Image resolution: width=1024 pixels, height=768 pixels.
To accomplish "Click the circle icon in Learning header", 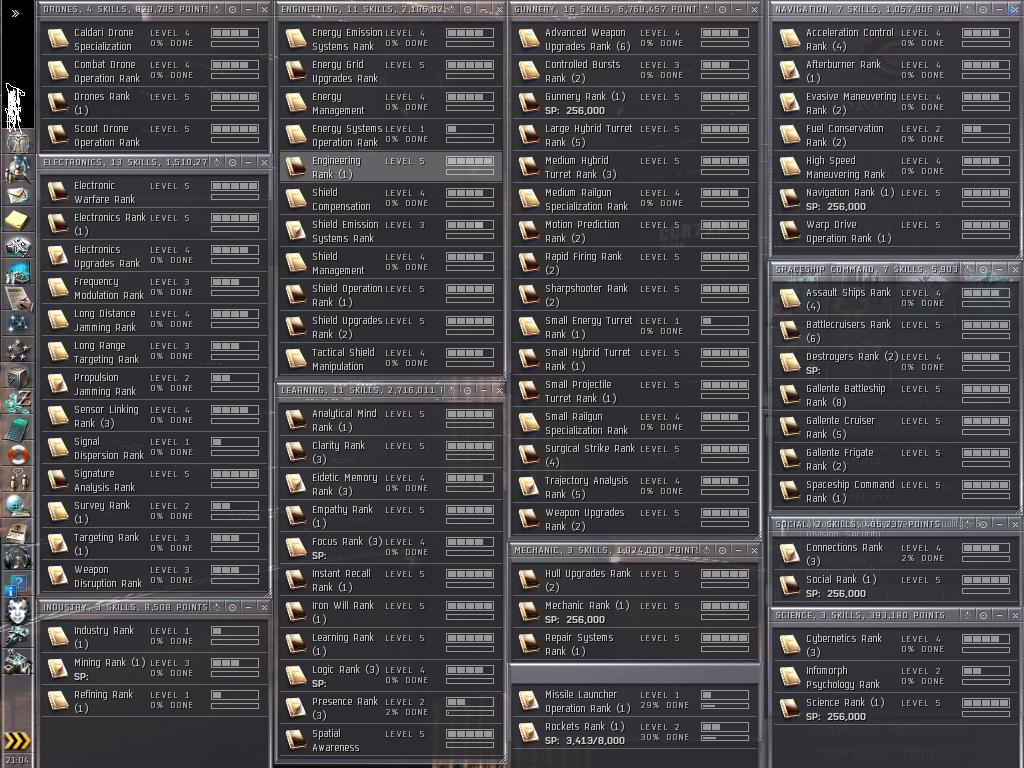I will click(468, 390).
